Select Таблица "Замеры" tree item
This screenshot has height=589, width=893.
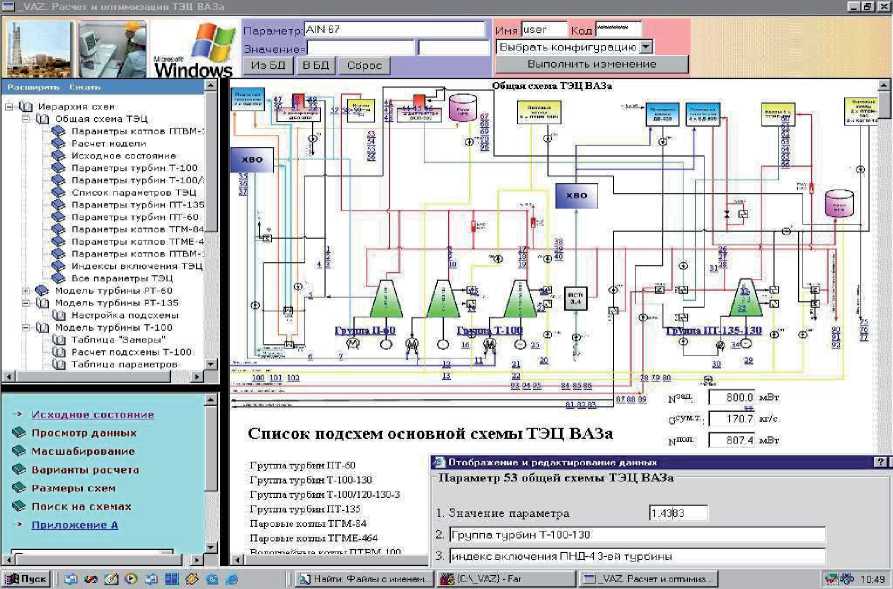(118, 340)
